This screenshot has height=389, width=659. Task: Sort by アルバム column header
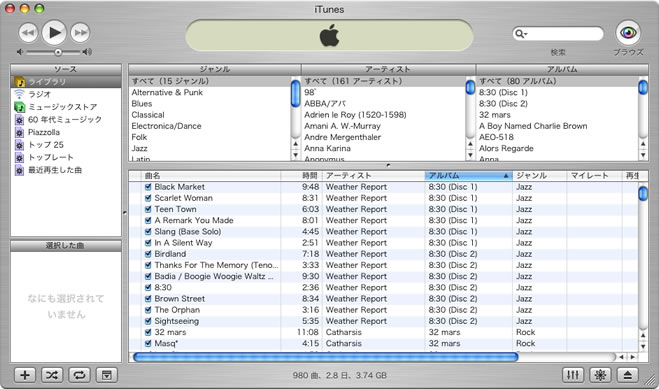(x=469, y=176)
